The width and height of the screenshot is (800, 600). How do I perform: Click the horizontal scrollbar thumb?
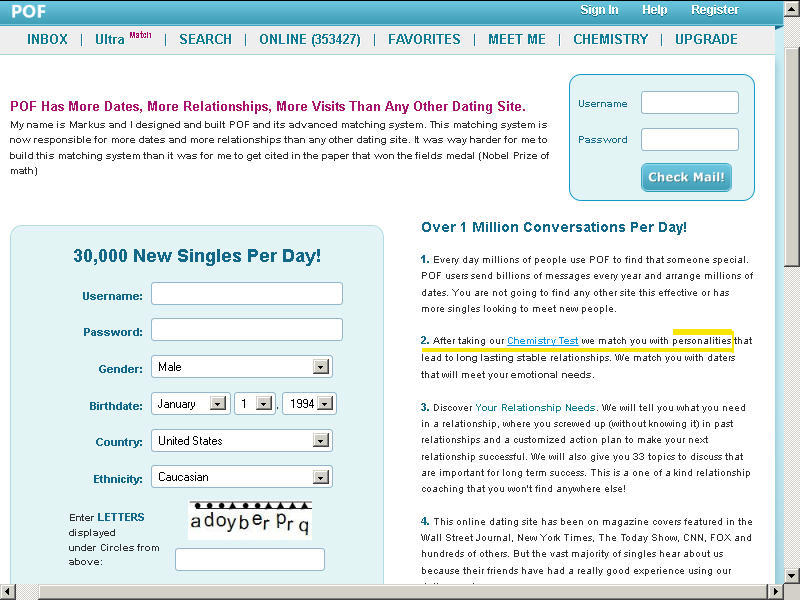tap(403, 592)
